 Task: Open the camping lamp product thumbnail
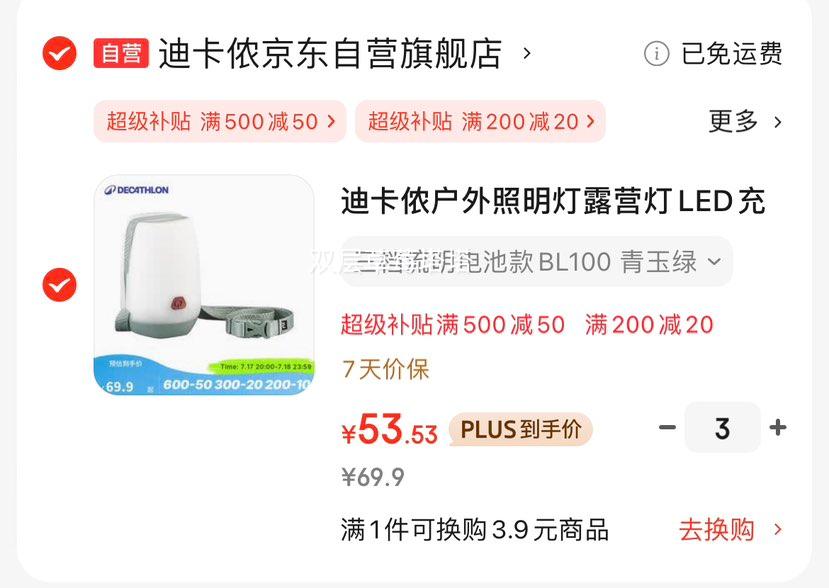[204, 284]
